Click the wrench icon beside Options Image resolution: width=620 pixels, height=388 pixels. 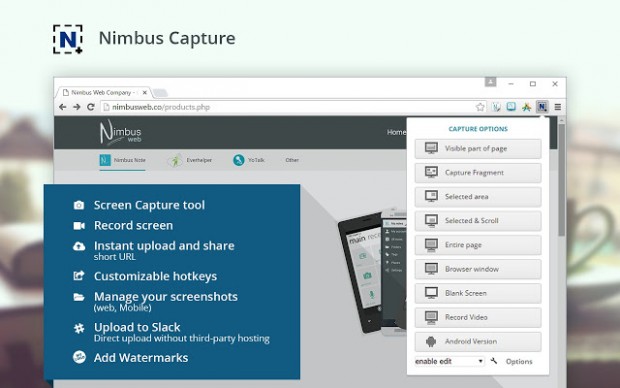[x=493, y=361]
